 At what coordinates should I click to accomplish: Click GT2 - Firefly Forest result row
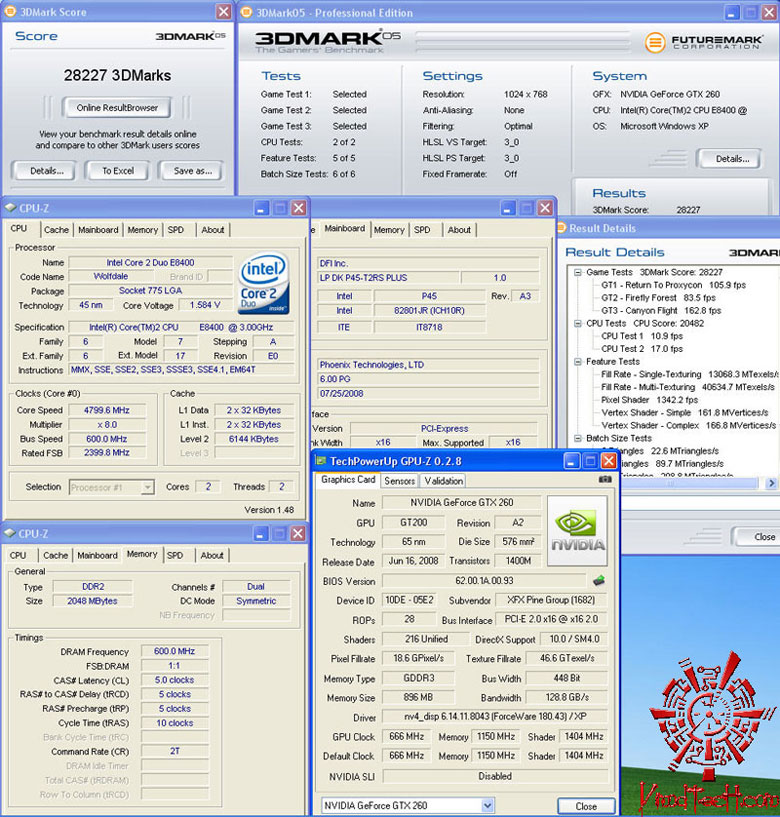coord(658,298)
